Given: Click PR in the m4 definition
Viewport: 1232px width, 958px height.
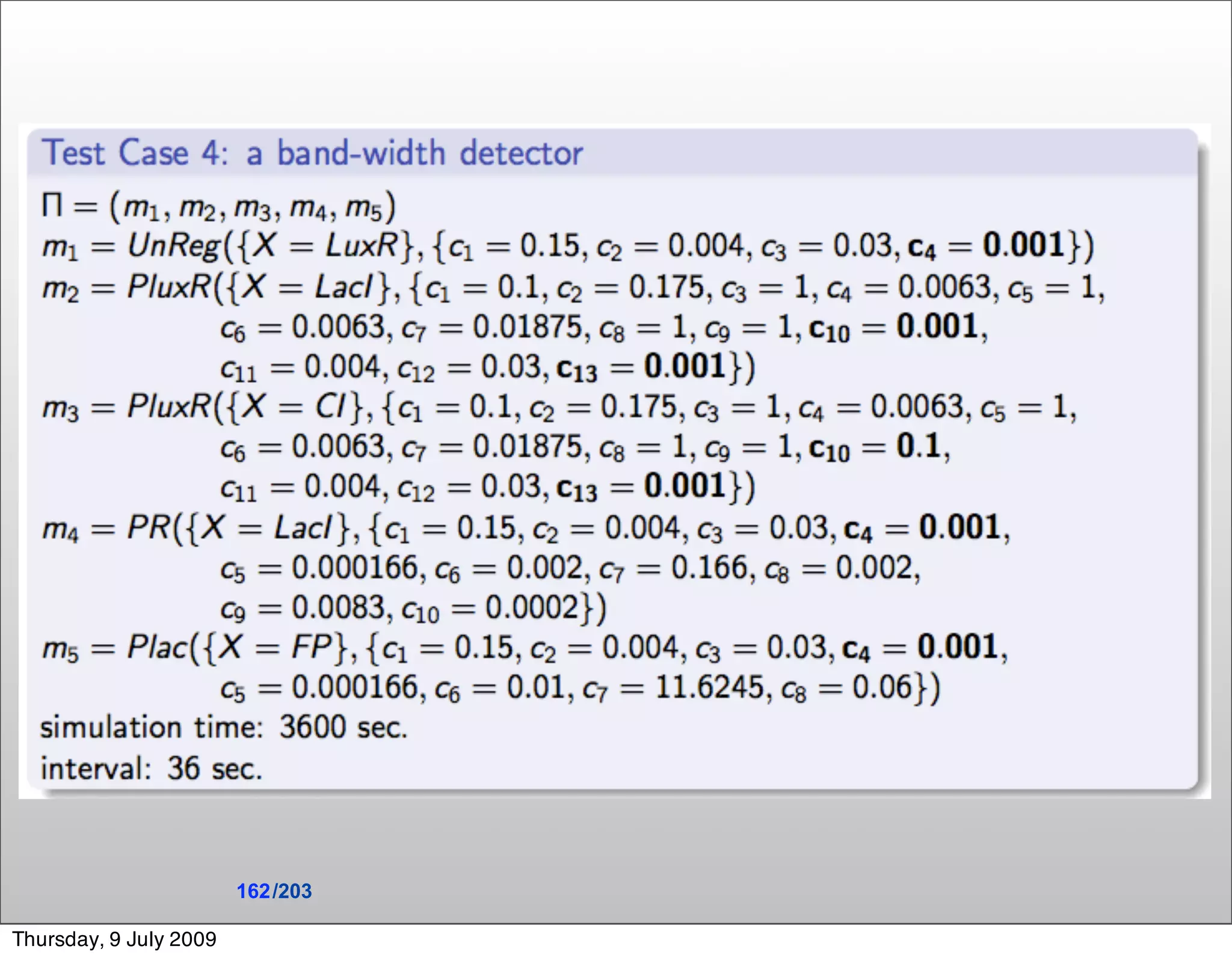Looking at the screenshot, I should (148, 529).
